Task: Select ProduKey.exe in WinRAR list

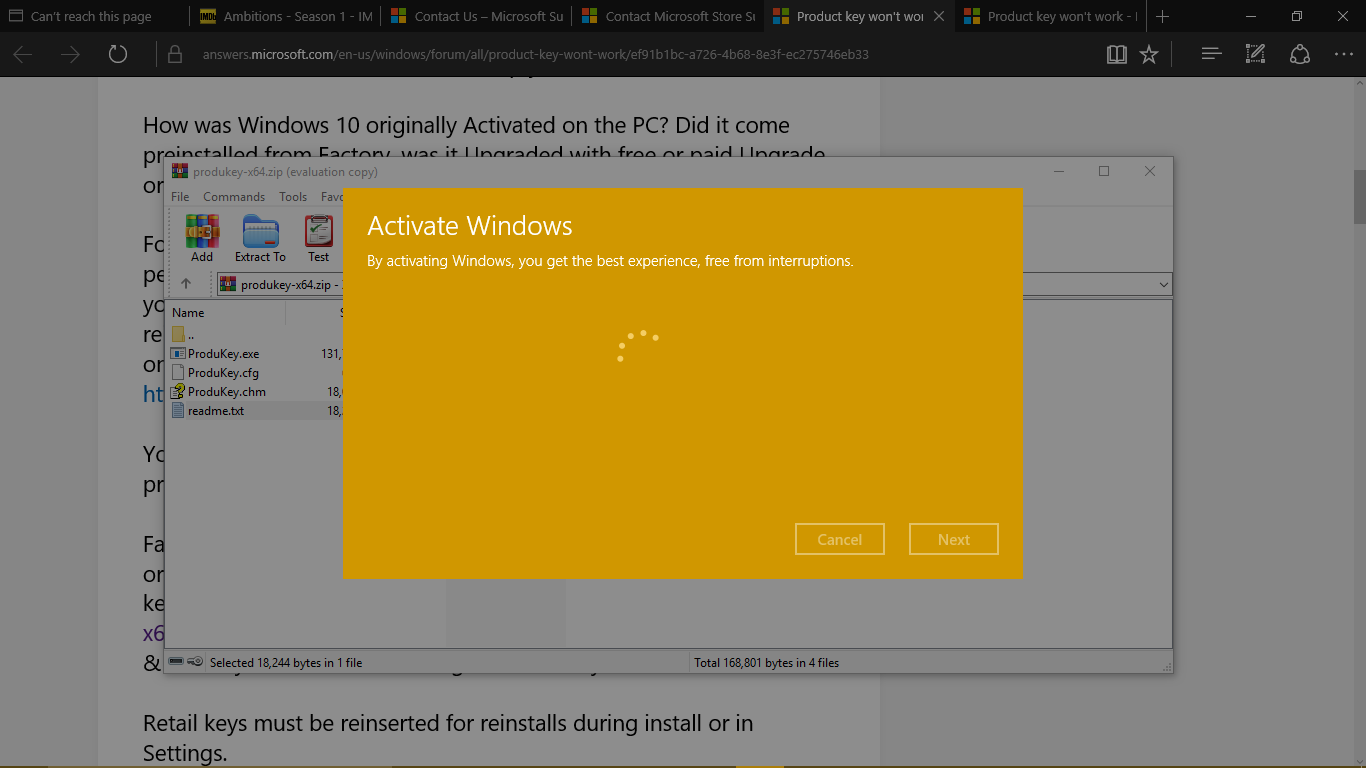Action: click(223, 353)
